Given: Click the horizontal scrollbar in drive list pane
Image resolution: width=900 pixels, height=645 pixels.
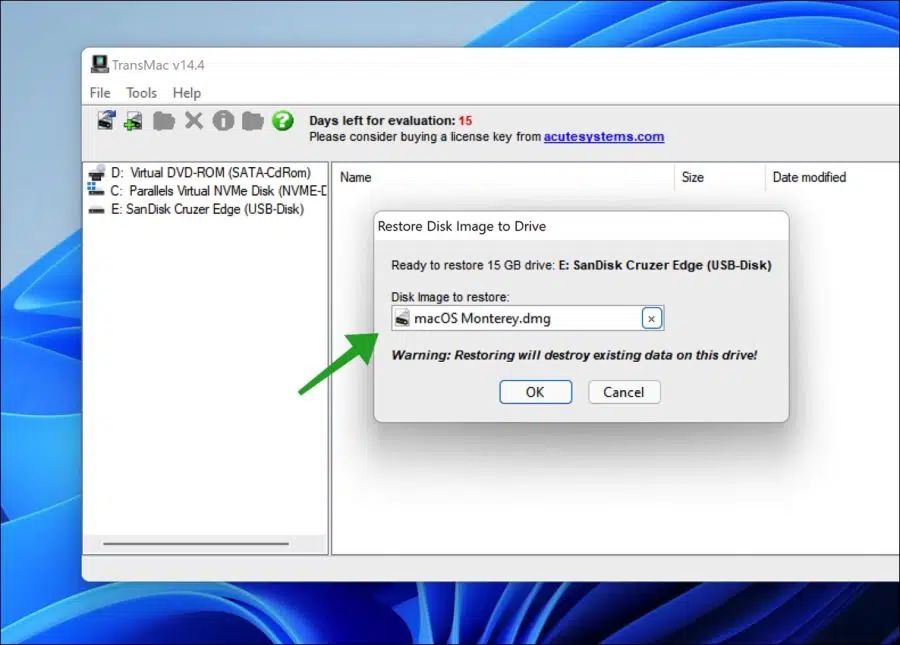Looking at the screenshot, I should [x=196, y=543].
